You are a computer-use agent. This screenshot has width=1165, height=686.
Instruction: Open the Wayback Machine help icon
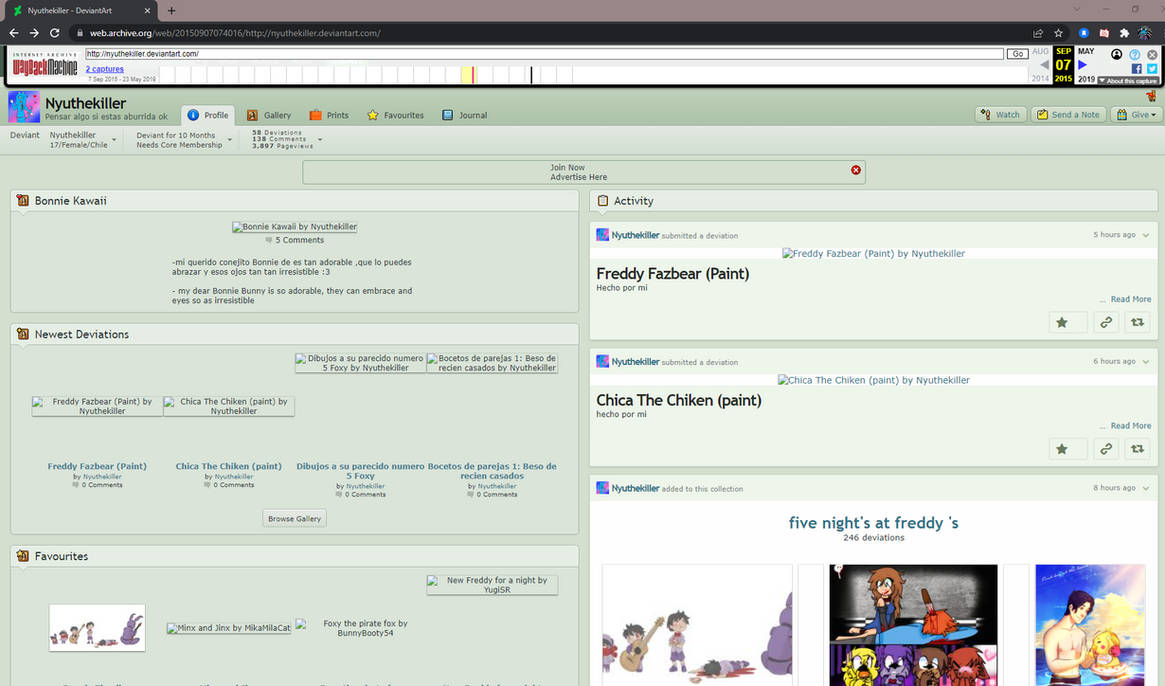pyautogui.click(x=1135, y=54)
